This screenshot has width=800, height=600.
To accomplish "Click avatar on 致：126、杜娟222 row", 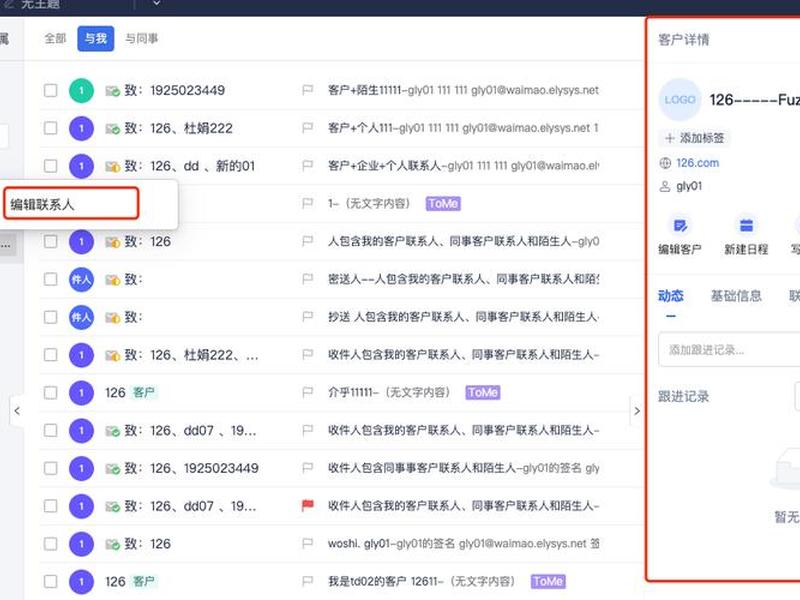I will [81, 129].
